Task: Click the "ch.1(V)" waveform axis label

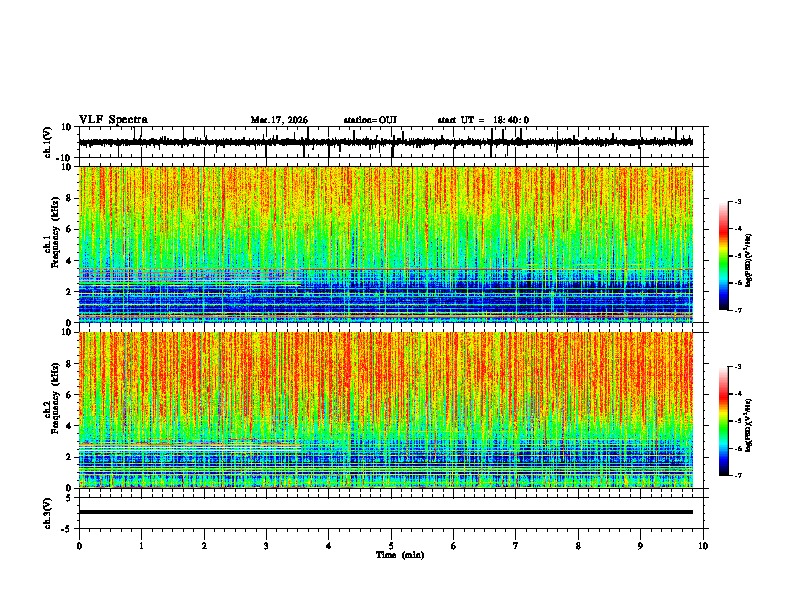Action: point(48,142)
